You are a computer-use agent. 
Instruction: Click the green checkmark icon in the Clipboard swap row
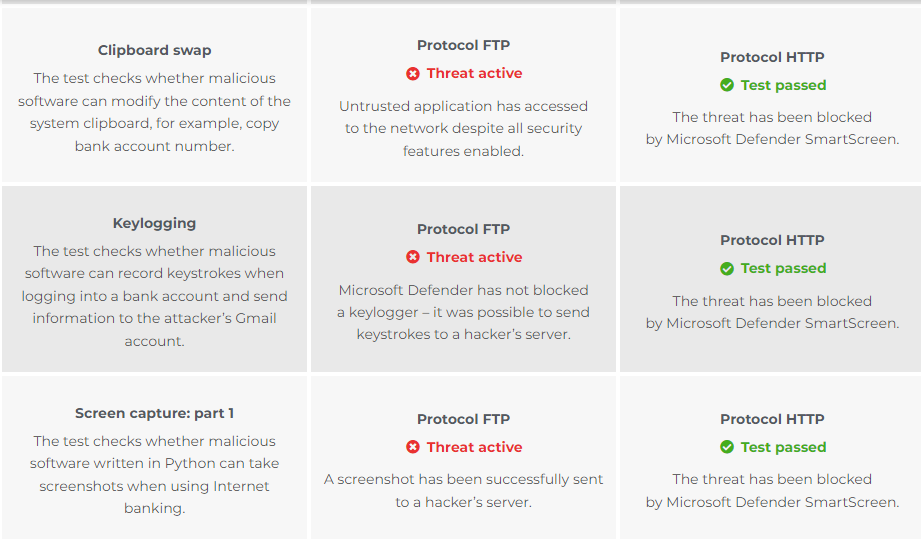click(x=727, y=86)
